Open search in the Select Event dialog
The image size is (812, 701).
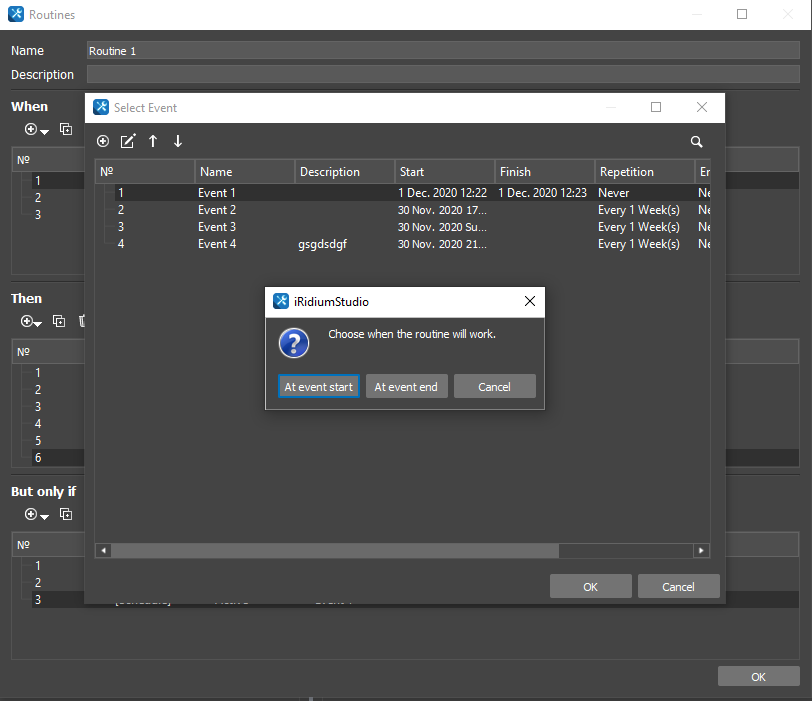(696, 142)
